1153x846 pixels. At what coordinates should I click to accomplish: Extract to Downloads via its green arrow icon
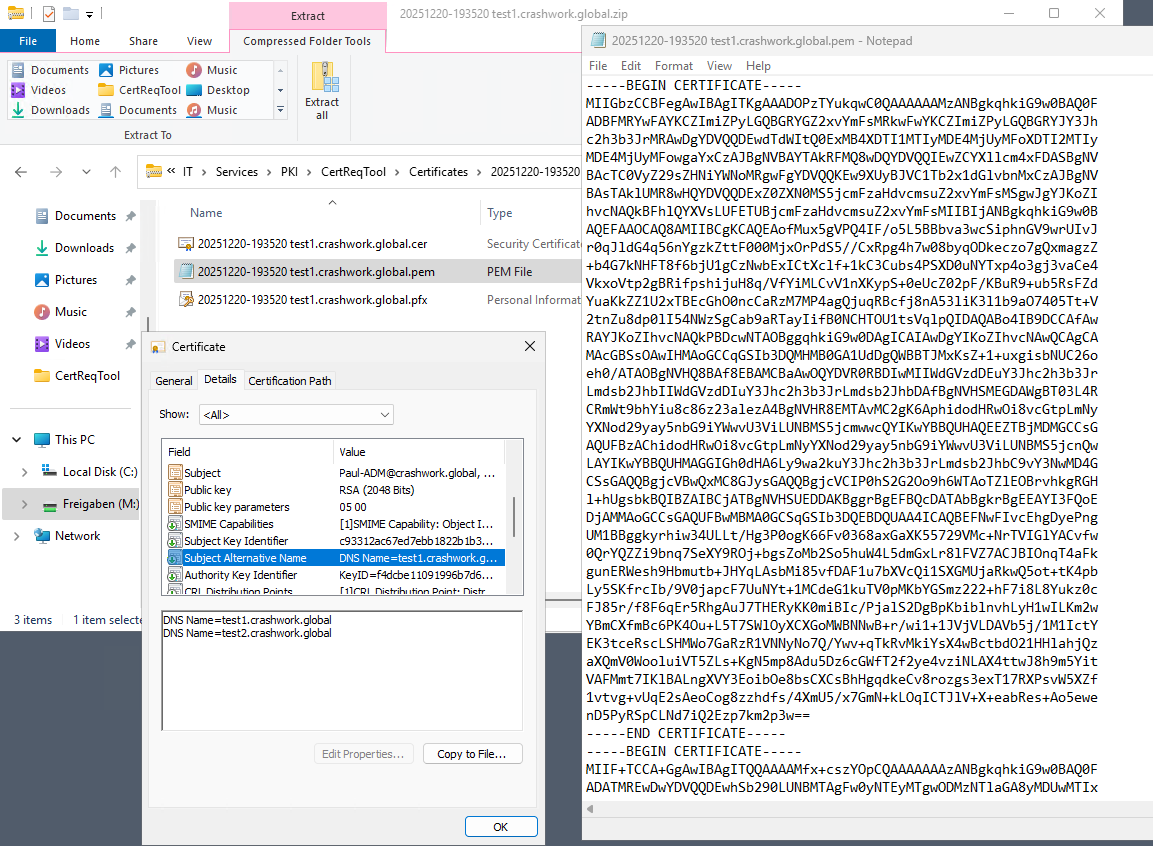pos(20,110)
